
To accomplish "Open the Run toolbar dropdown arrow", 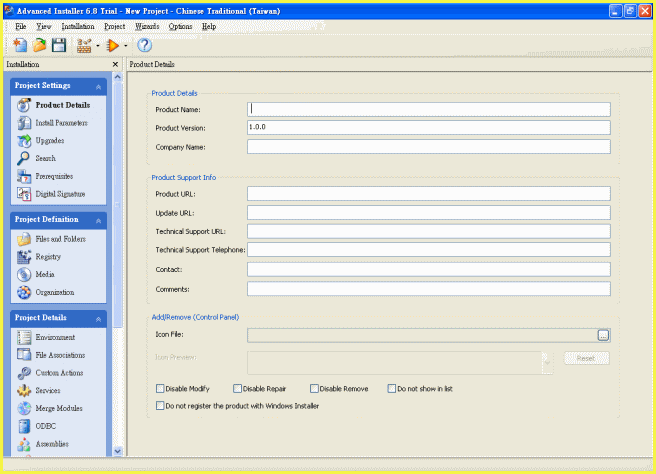I will pyautogui.click(x=125, y=46).
